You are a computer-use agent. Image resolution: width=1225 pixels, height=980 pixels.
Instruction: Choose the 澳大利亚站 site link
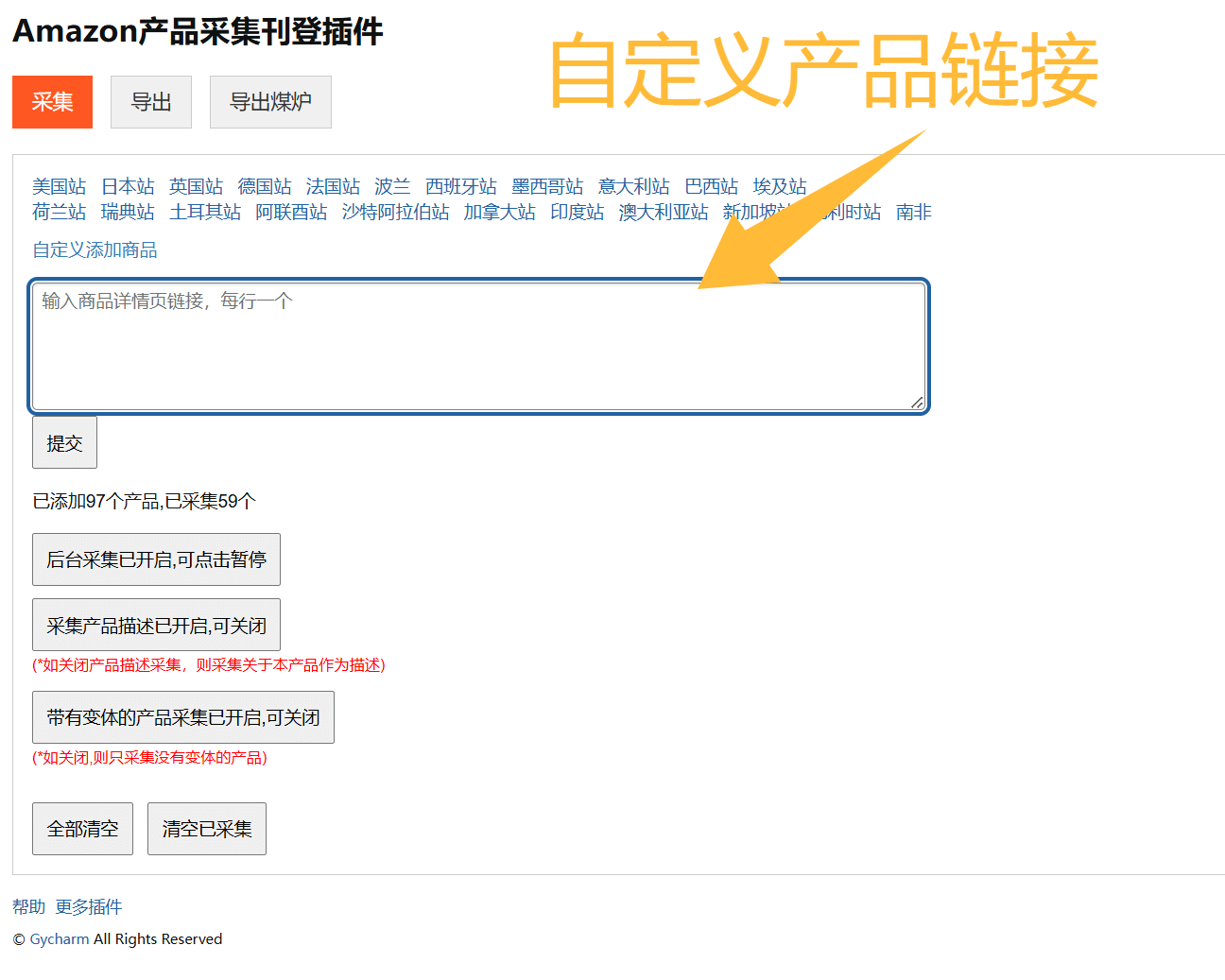(x=664, y=212)
